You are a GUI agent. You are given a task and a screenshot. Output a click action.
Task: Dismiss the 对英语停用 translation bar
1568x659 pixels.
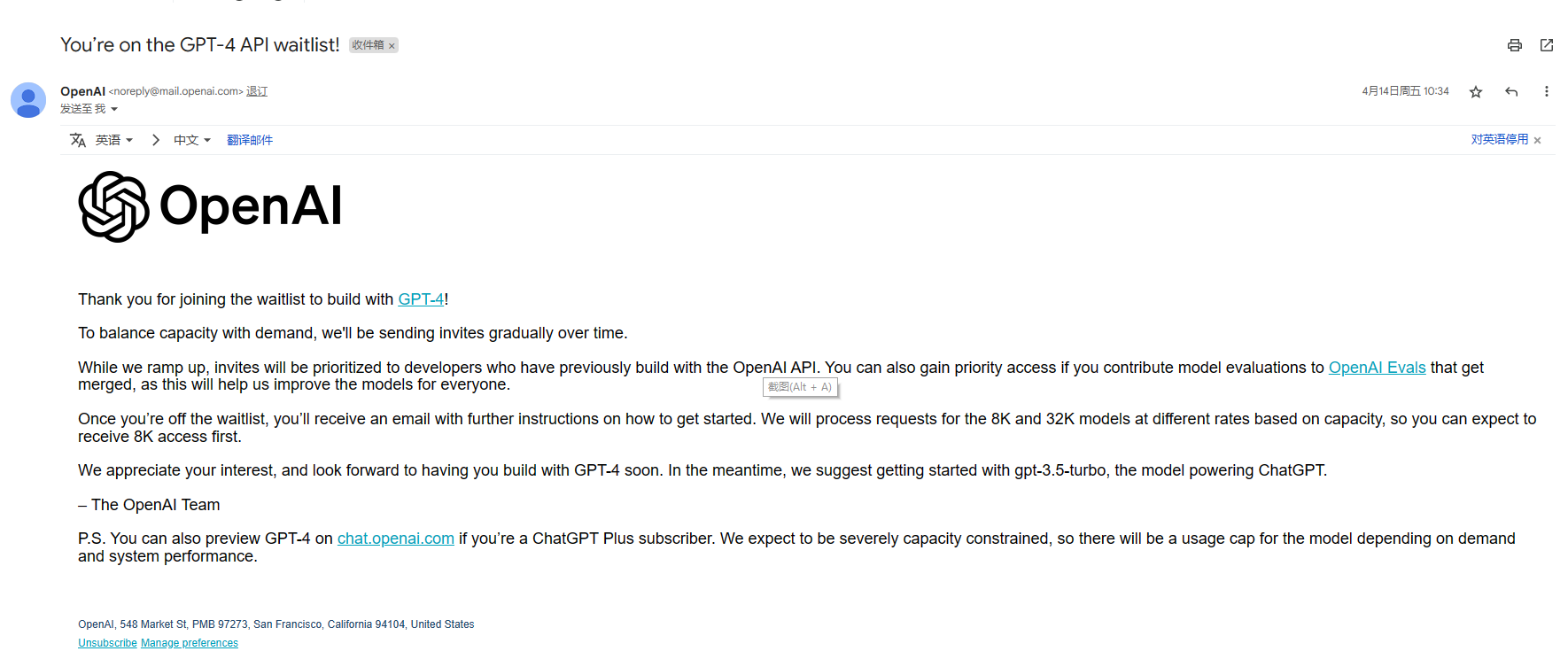click(x=1538, y=141)
